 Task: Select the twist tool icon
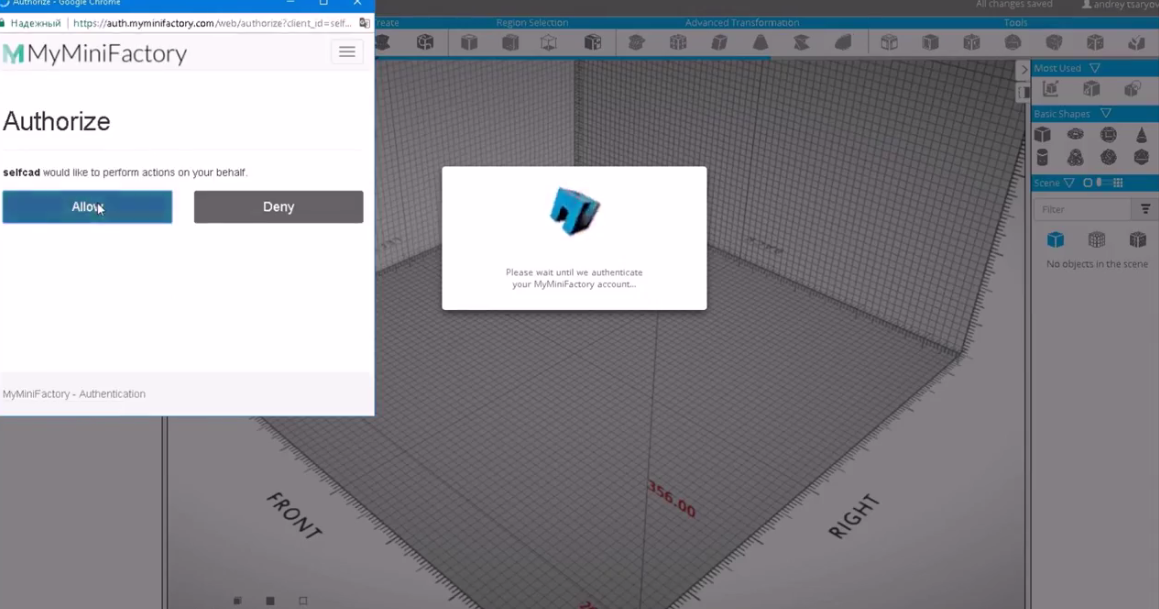pyautogui.click(x=801, y=42)
